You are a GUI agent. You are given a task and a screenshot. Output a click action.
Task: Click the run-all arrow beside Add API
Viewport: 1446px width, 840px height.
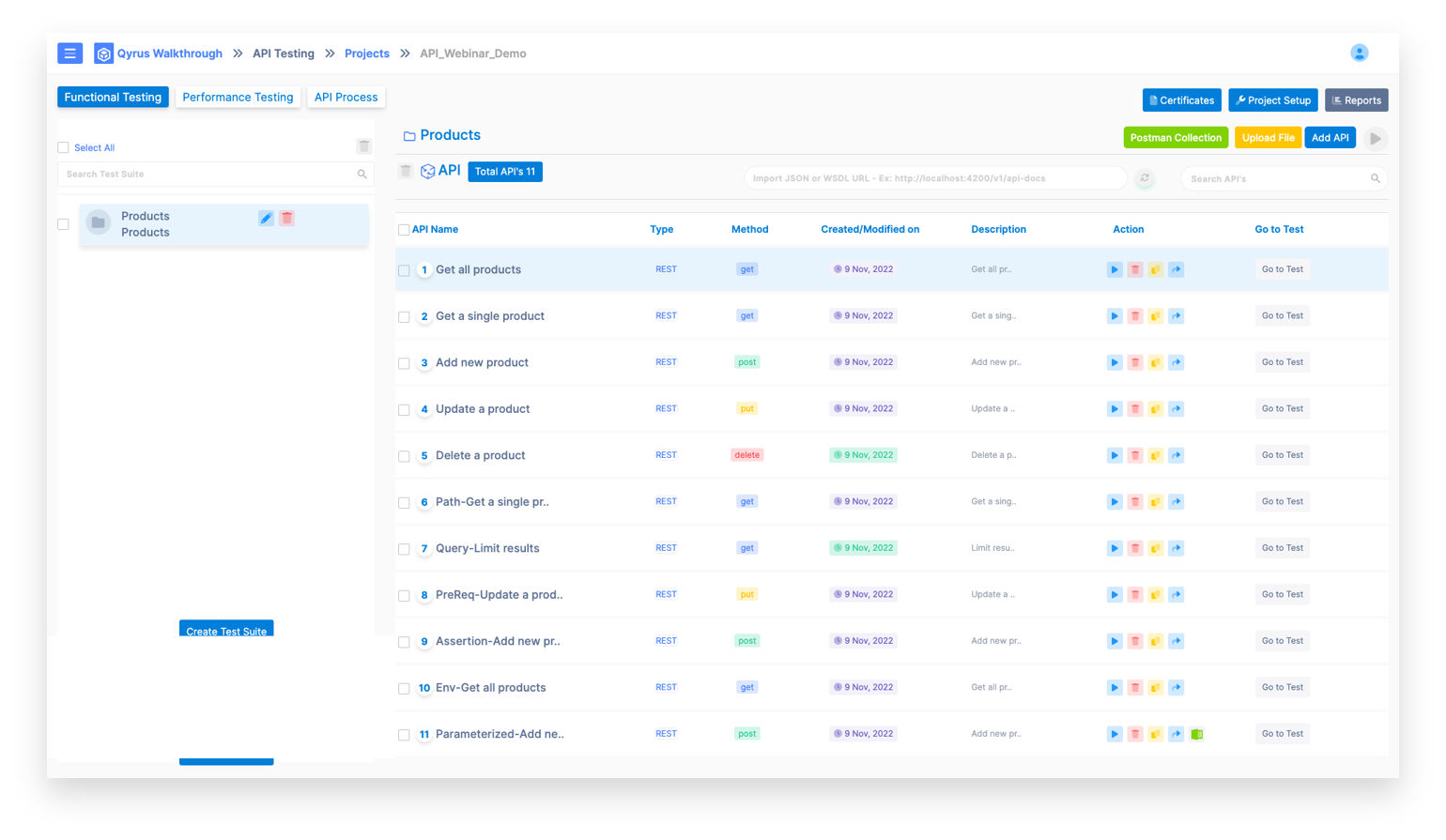coord(1375,137)
